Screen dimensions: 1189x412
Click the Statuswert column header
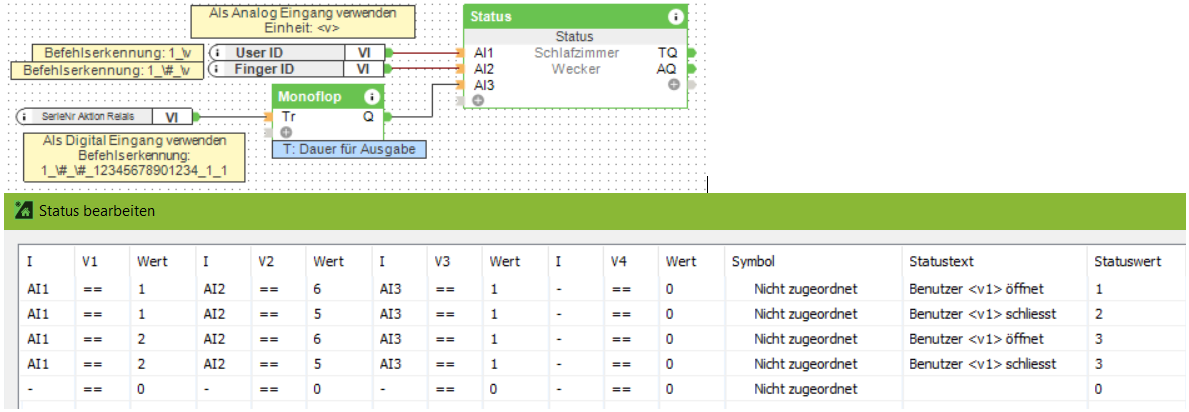pyautogui.click(x=1135, y=262)
